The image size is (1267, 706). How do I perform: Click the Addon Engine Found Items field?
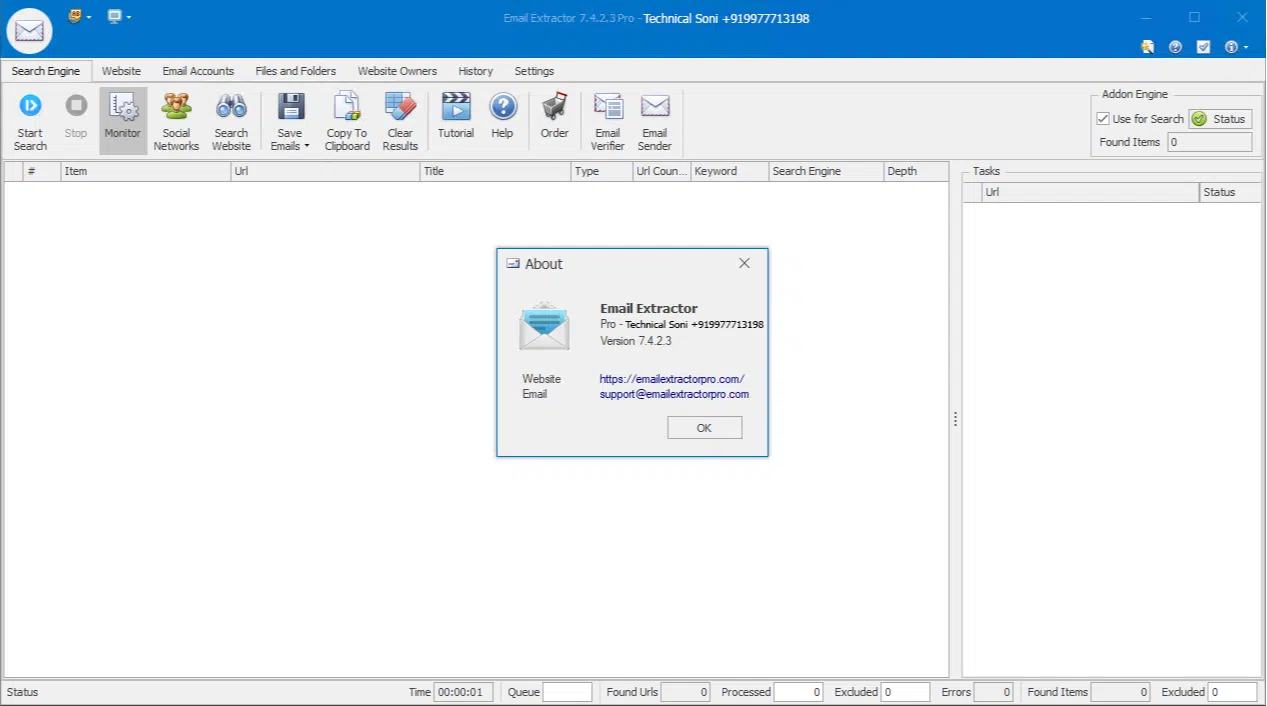pyautogui.click(x=1209, y=142)
